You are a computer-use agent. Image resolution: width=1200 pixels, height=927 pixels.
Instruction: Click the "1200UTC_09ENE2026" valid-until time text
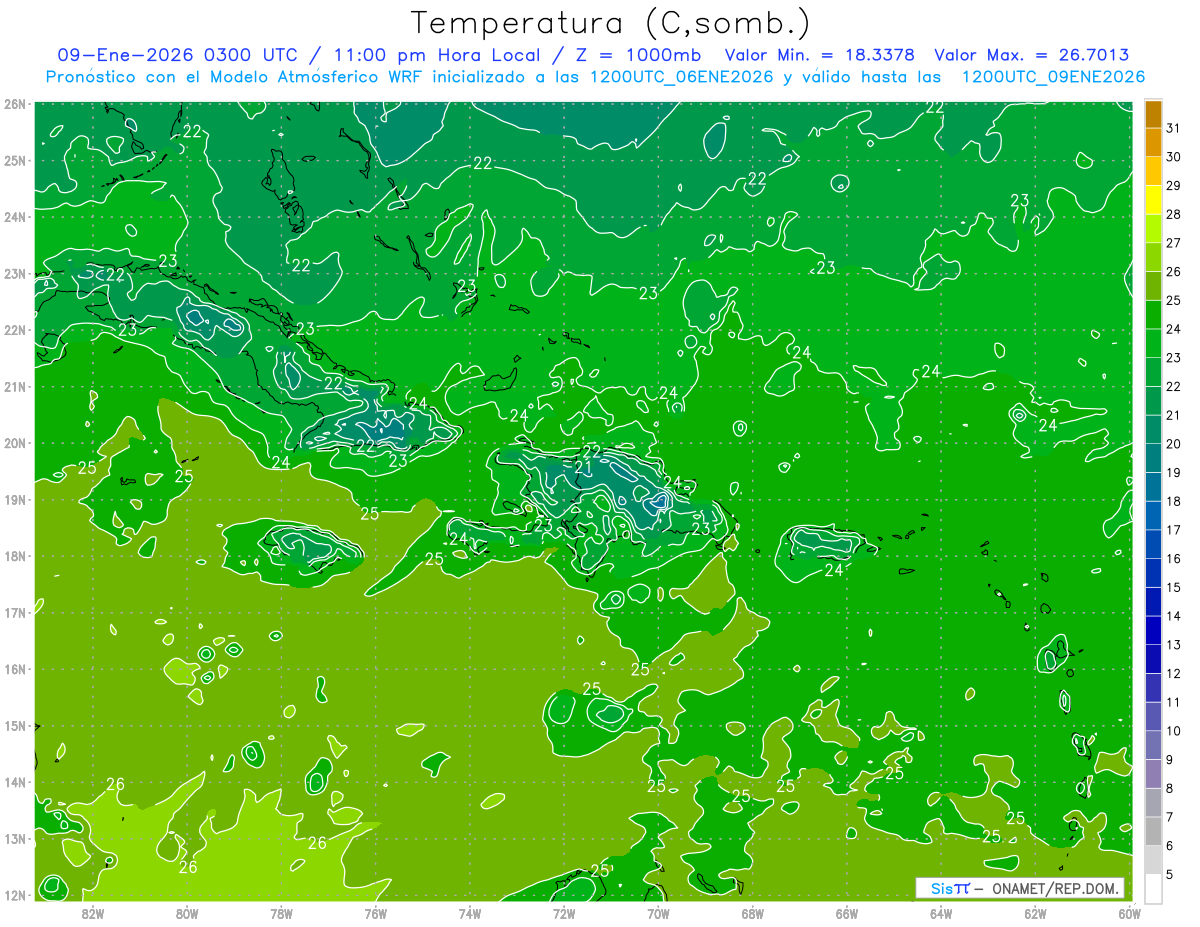click(x=1053, y=77)
